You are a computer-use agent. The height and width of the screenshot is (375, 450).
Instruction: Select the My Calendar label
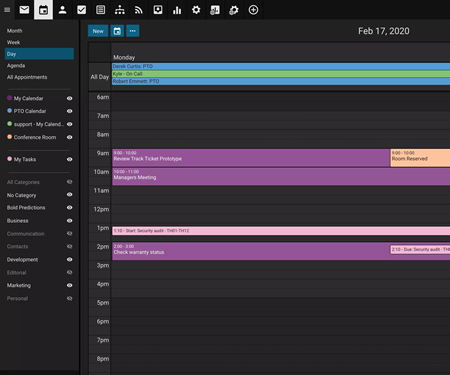(28, 98)
